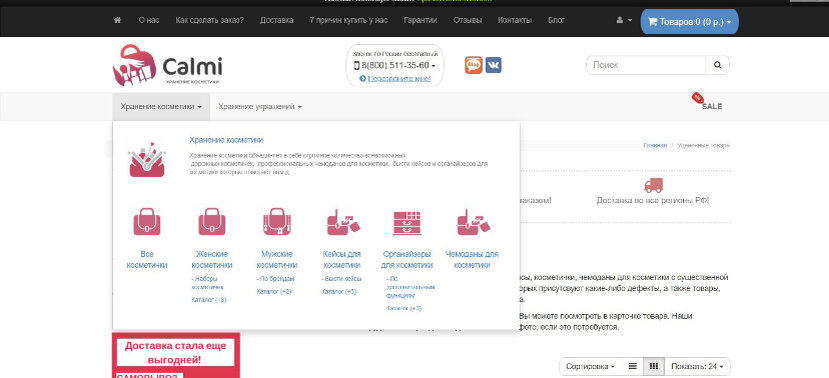Click "Каталог (+2)" under Мужские косметички
The height and width of the screenshot is (378, 829).
pos(274,291)
